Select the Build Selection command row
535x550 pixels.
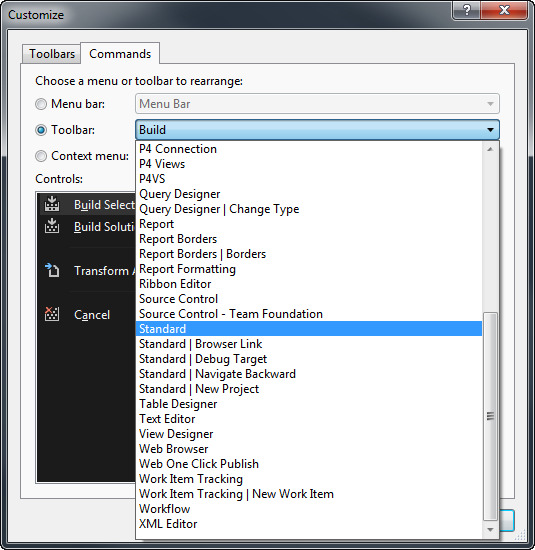[87, 204]
